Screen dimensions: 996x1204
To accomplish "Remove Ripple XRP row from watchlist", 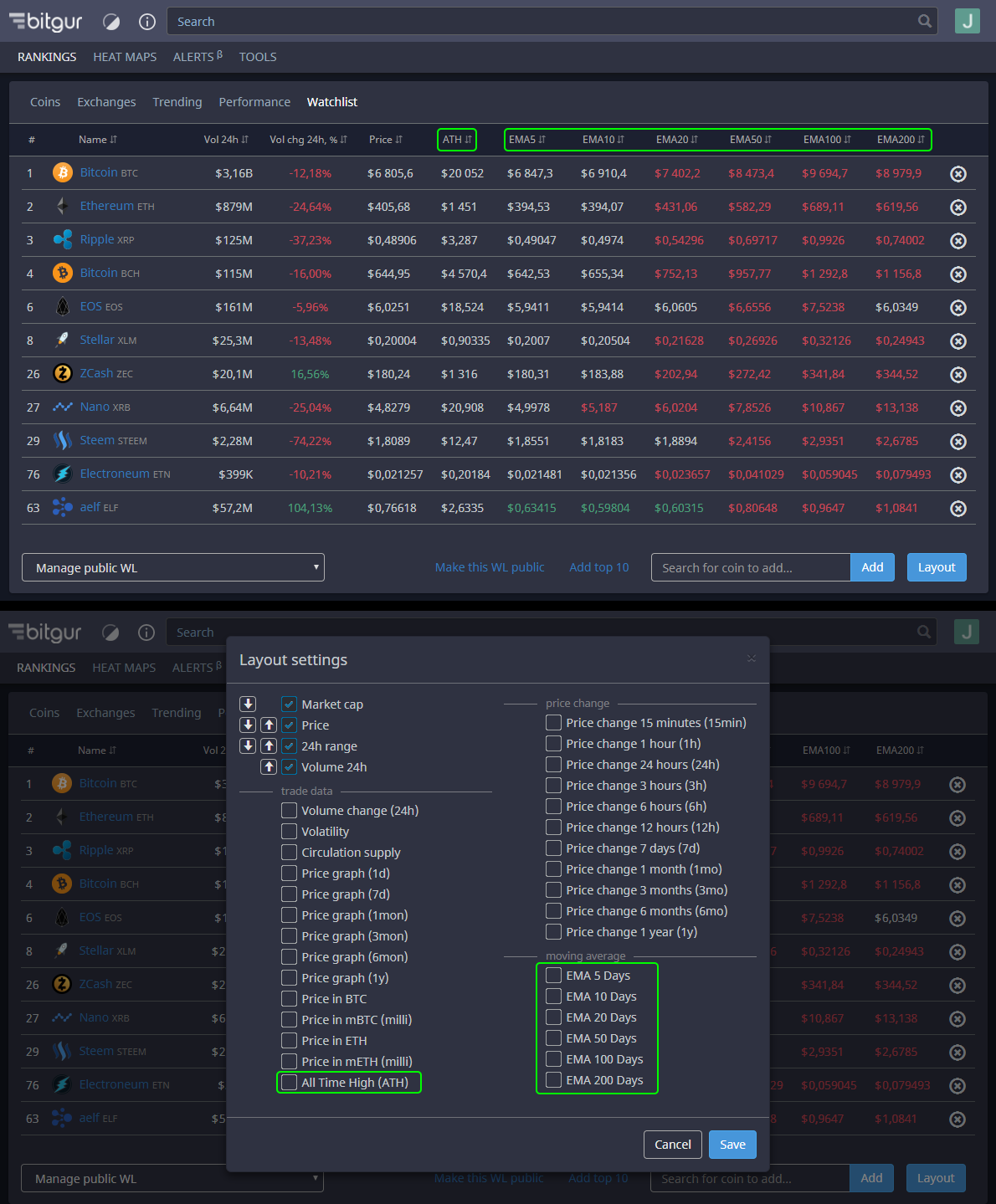I will (x=958, y=241).
